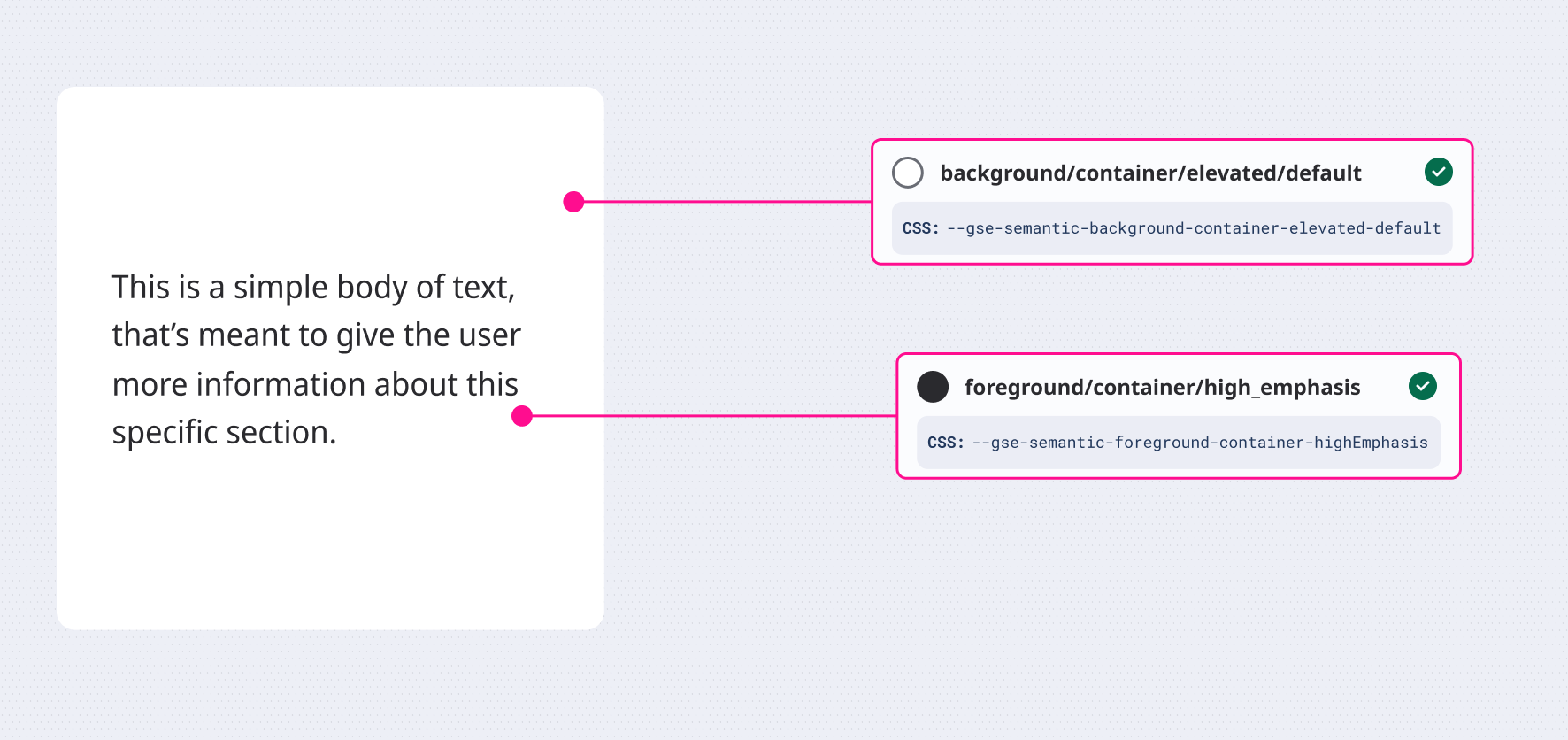Click the "CSS:" label in background token card
This screenshot has width=1568, height=740.
(920, 228)
